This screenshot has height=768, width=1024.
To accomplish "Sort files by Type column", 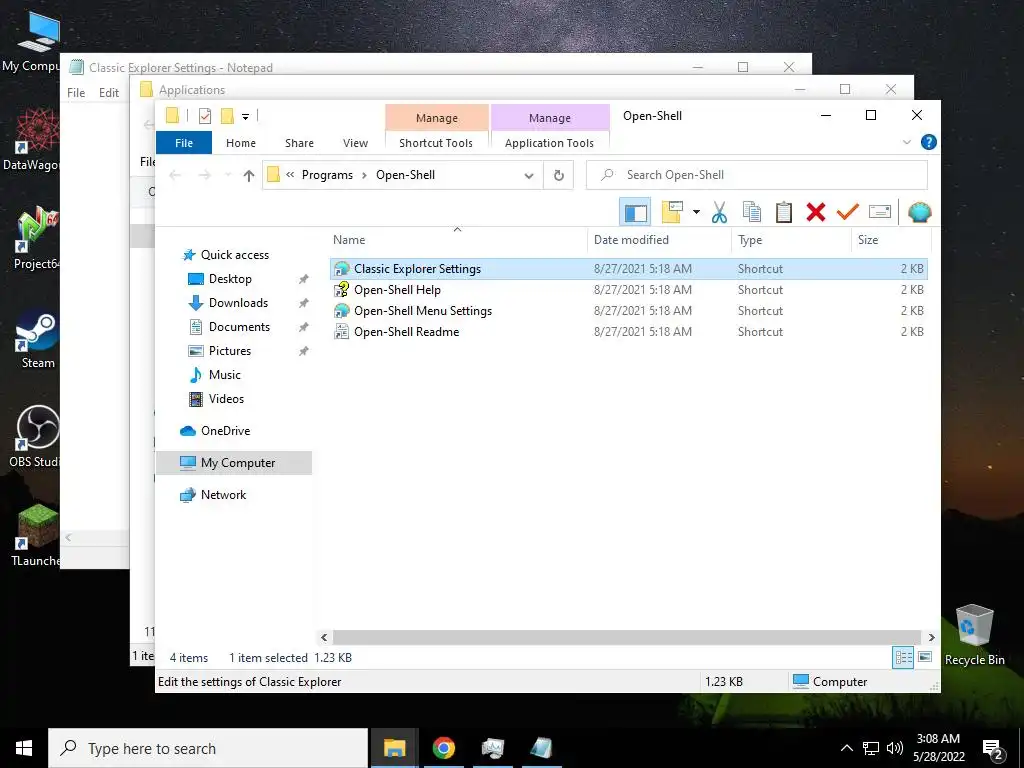I will pos(750,240).
